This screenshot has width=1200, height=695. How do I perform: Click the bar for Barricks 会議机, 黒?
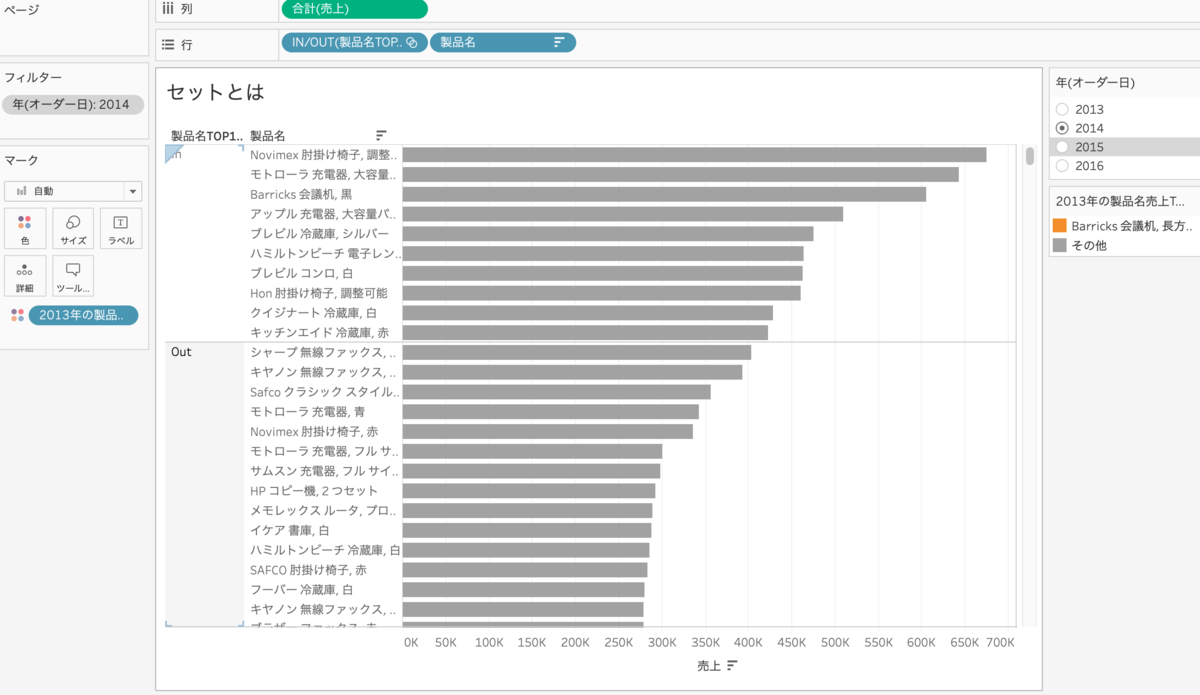[664, 194]
